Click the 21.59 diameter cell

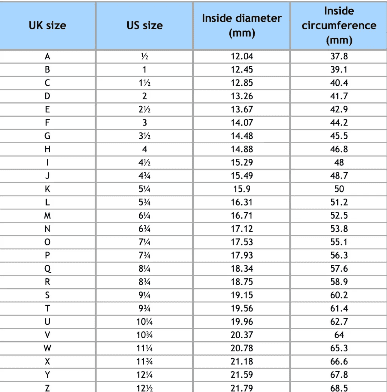[242, 375]
